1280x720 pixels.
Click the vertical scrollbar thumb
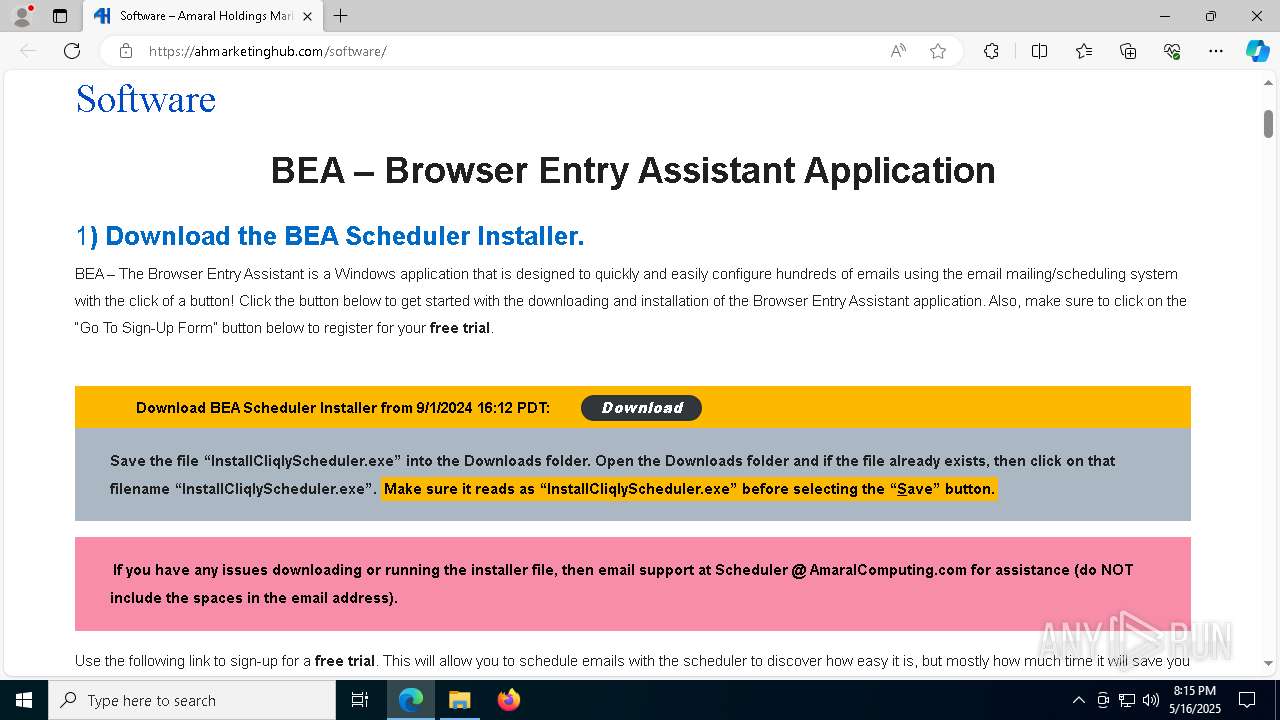[x=1268, y=124]
